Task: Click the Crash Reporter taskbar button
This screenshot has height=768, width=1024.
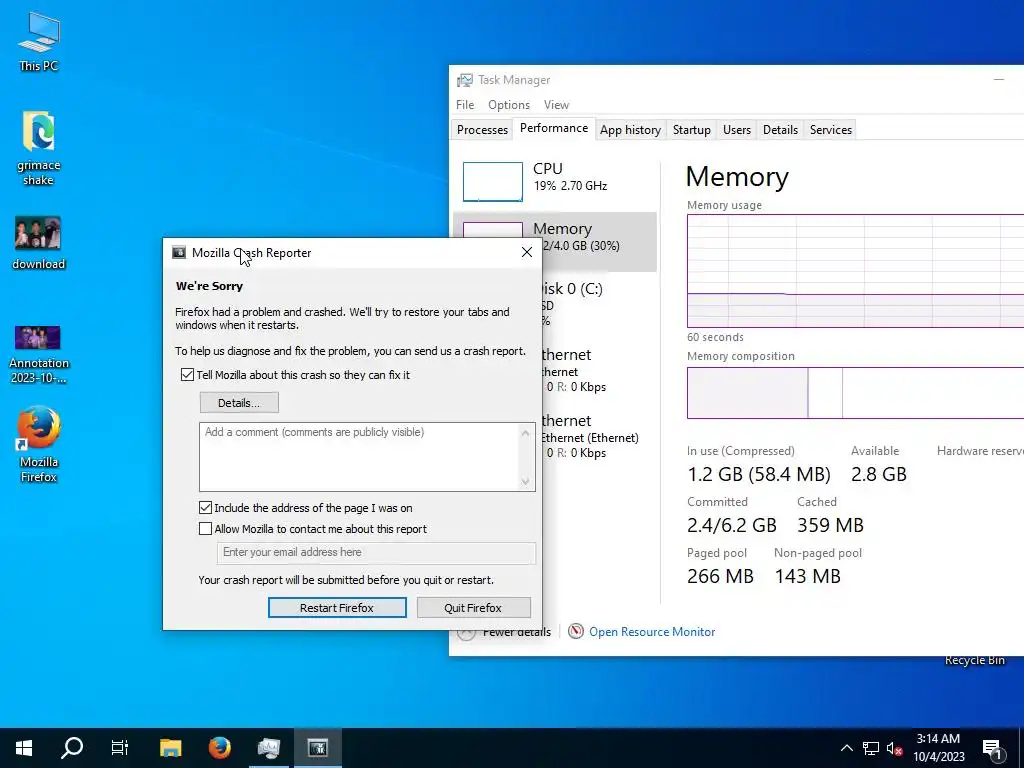Action: pyautogui.click(x=317, y=748)
